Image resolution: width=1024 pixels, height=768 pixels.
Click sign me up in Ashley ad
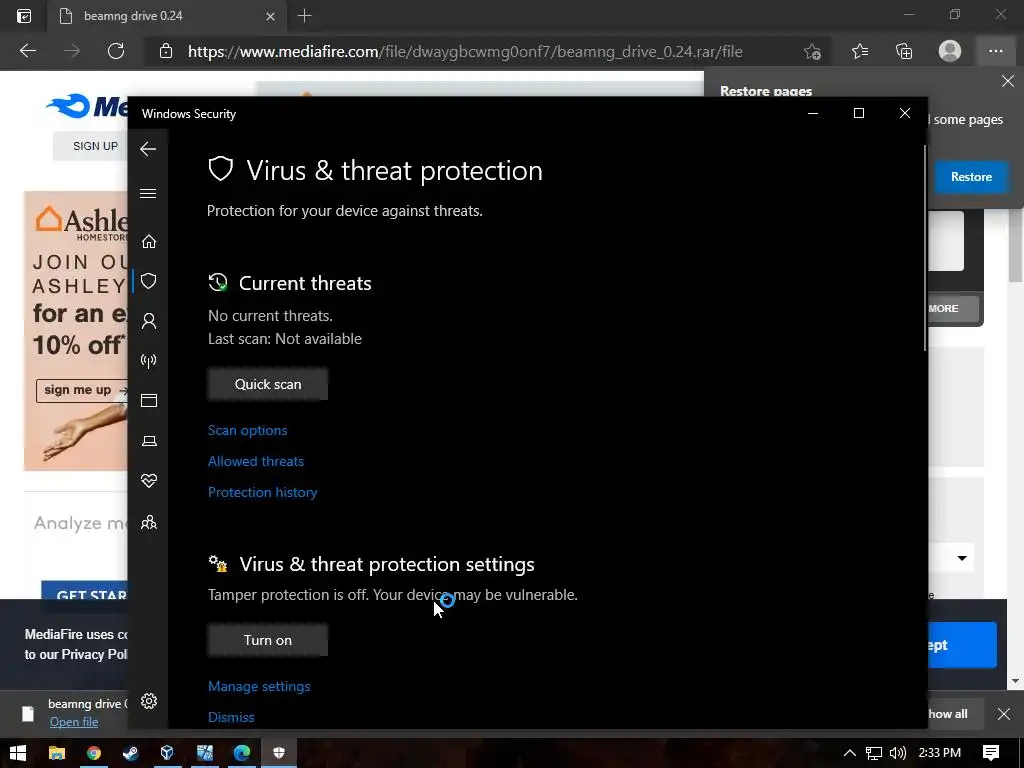[83, 390]
